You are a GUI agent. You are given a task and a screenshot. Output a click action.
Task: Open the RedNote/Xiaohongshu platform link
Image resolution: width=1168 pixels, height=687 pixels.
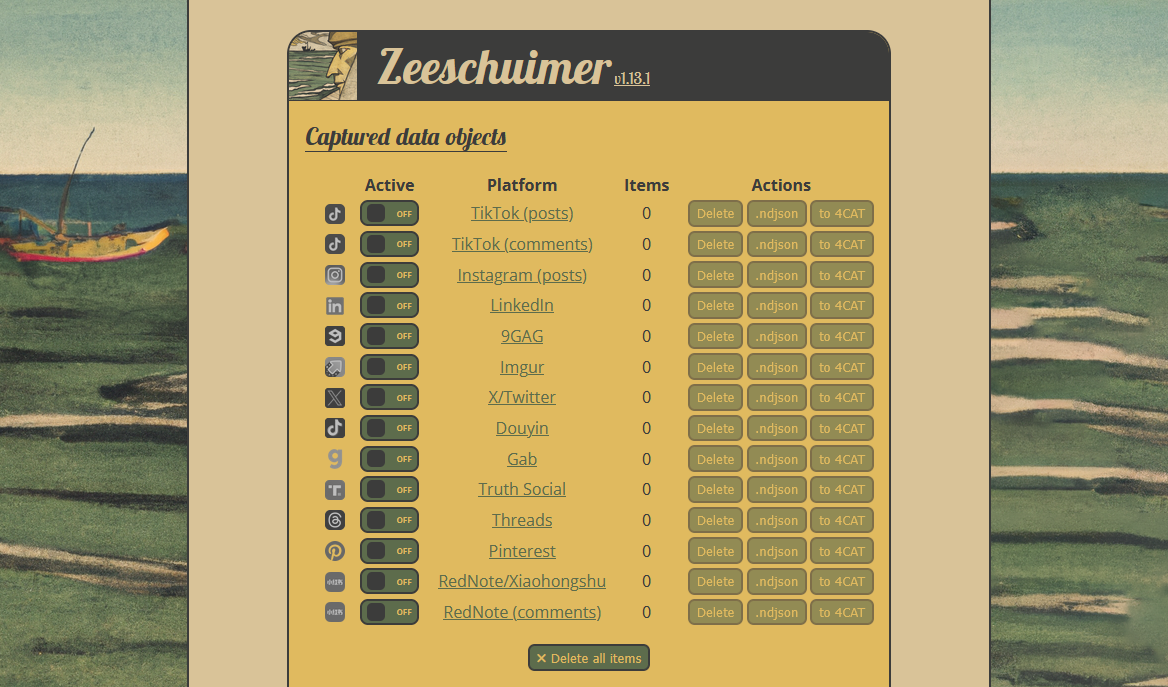522,581
